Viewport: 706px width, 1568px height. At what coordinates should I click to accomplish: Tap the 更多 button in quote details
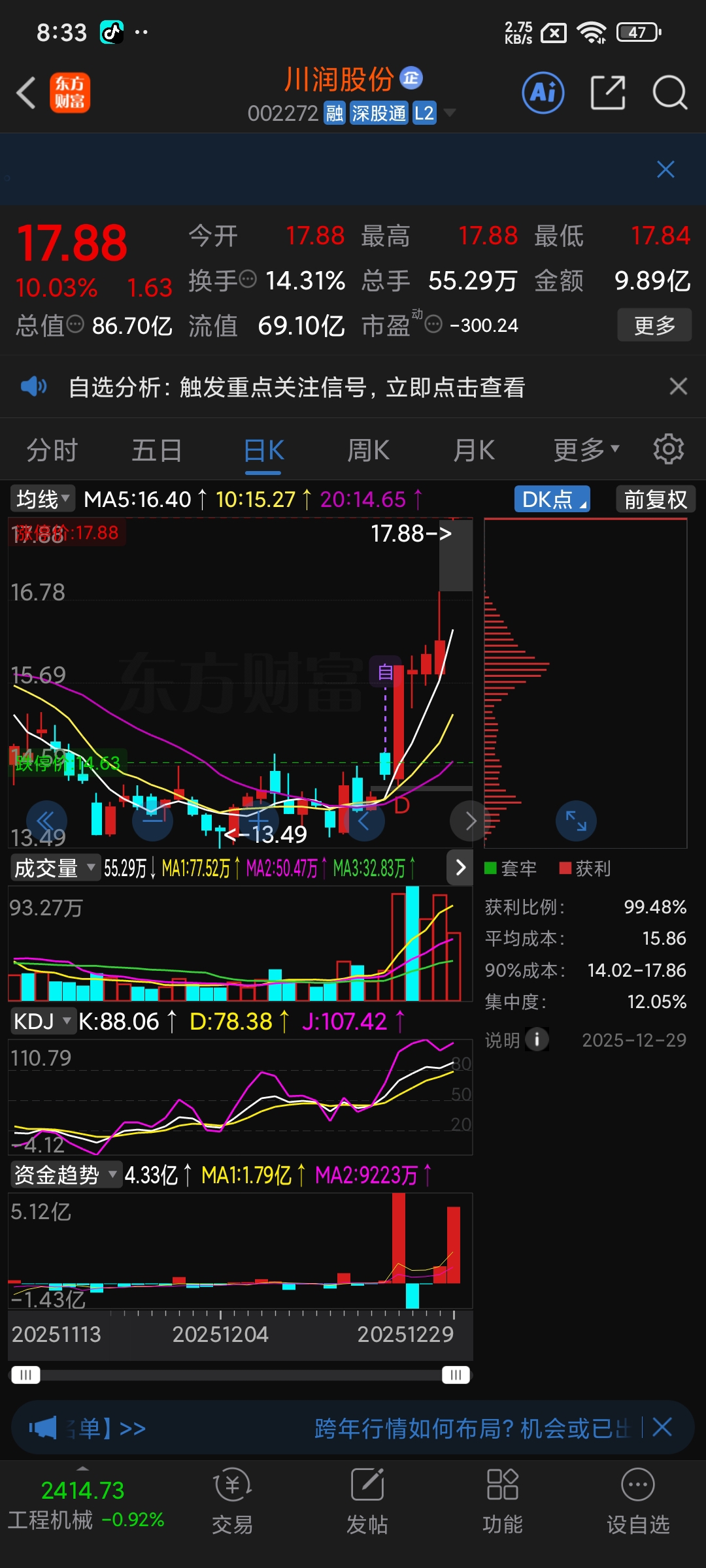click(654, 325)
